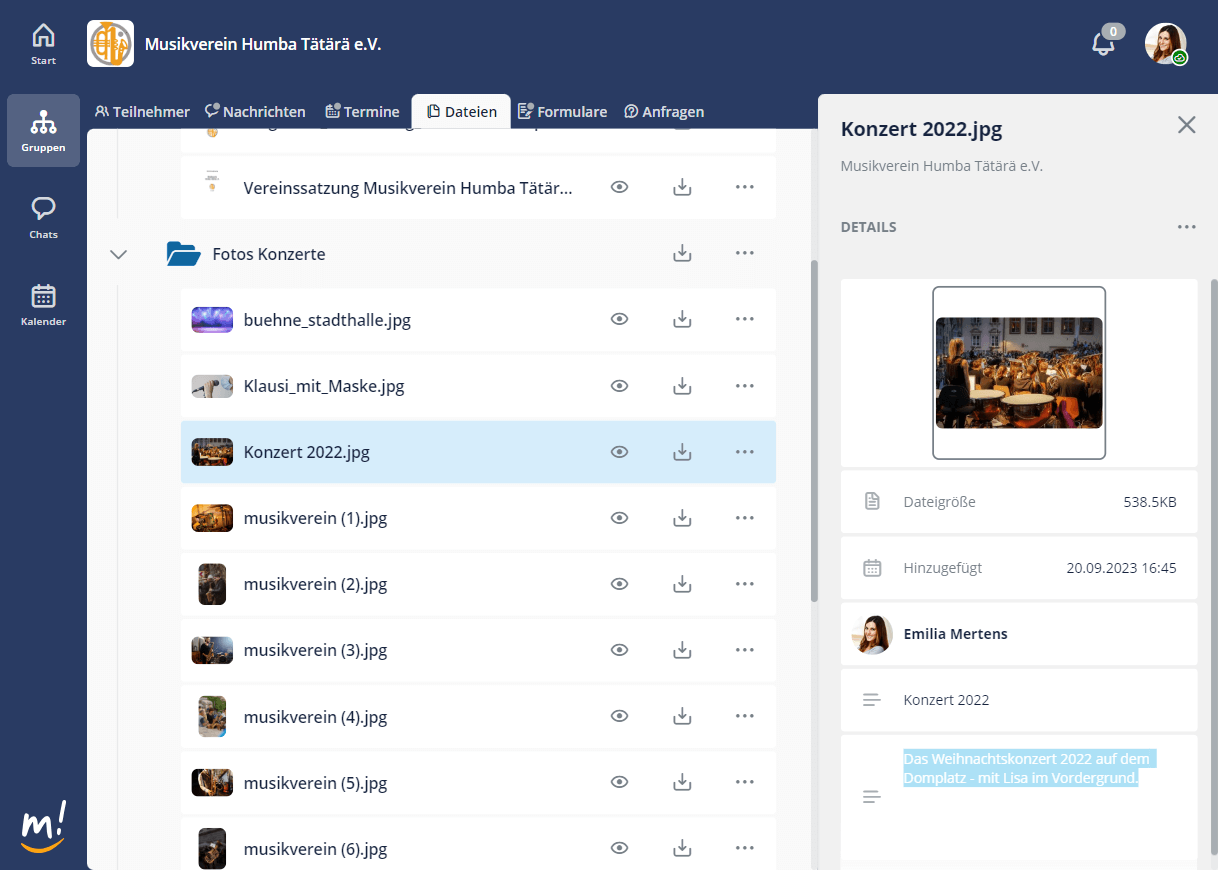Open more options for musikverein (3).jpg
Screen dimensions: 1218x870
click(744, 650)
